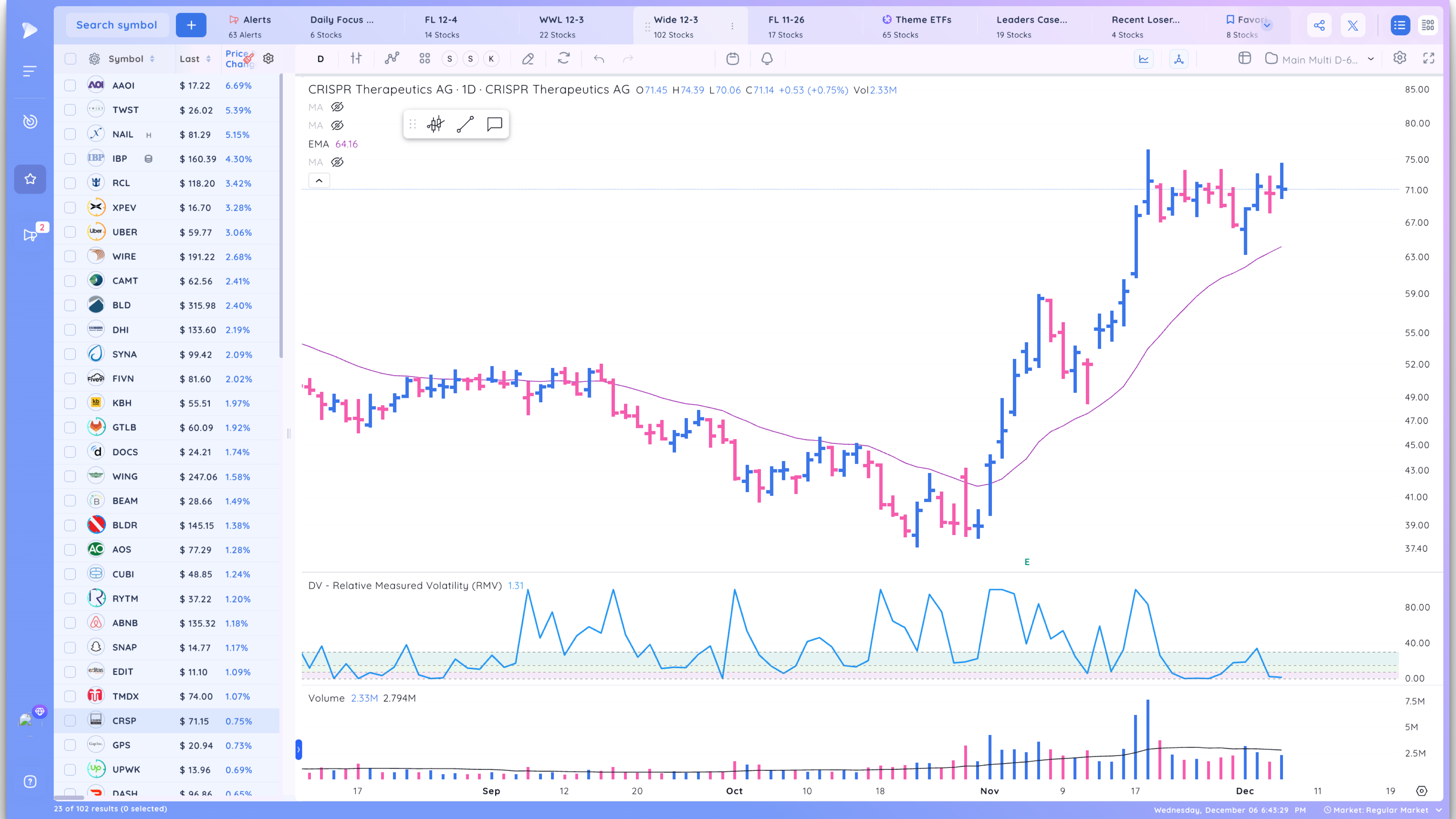Toggle the first S indicator button
This screenshot has height=819, width=1456.
pyautogui.click(x=449, y=59)
